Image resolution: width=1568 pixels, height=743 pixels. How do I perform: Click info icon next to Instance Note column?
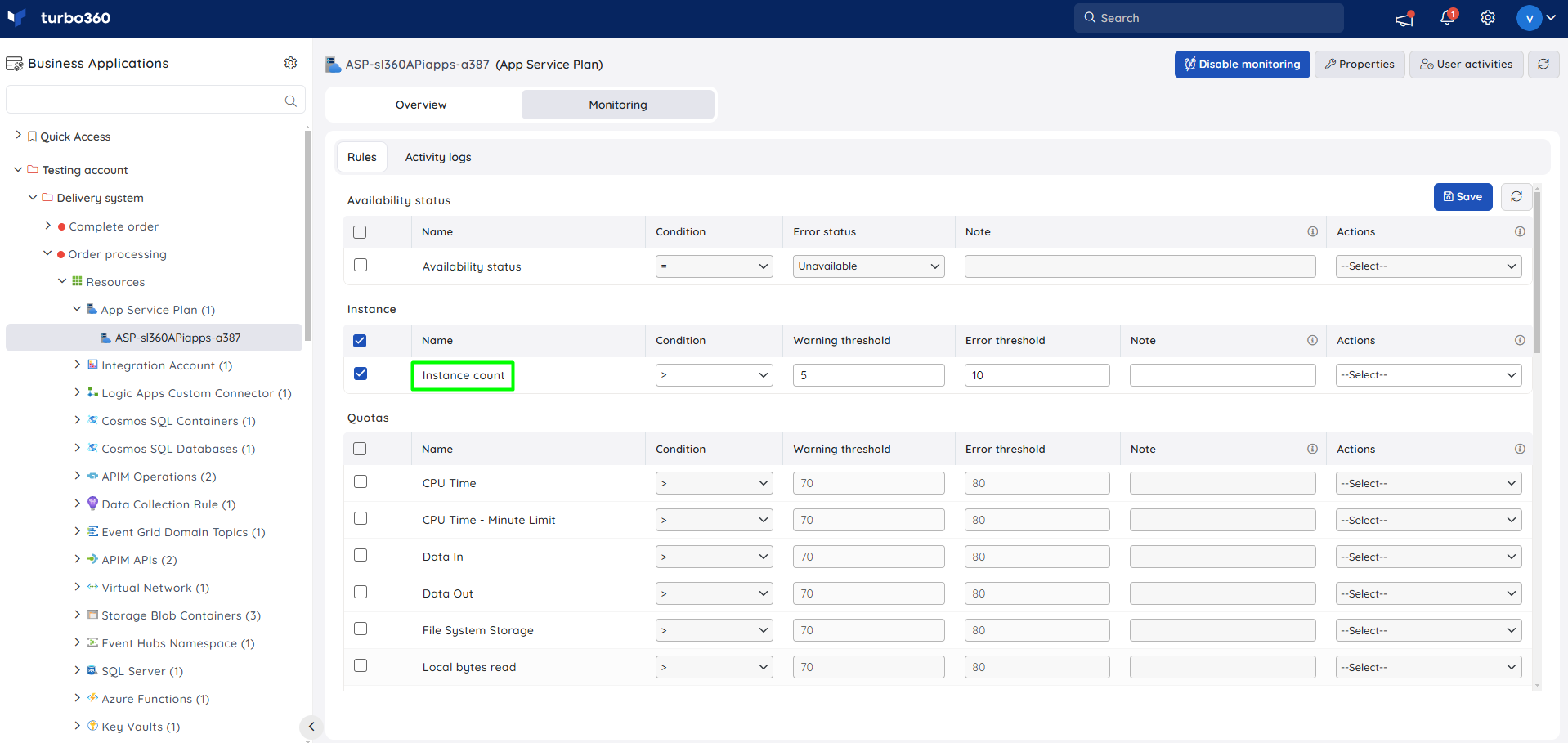tap(1312, 341)
